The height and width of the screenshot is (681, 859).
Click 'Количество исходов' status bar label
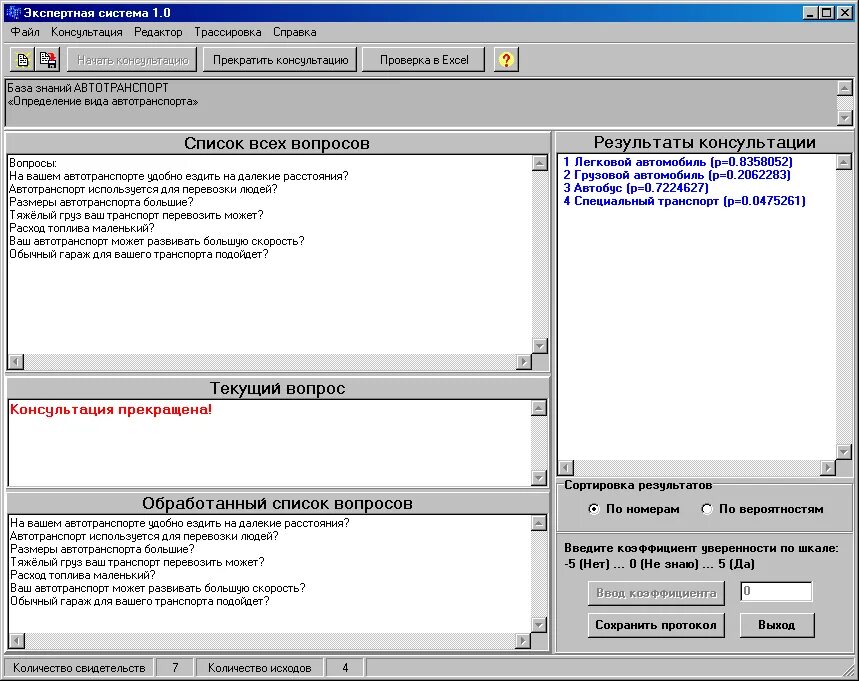pos(260,668)
